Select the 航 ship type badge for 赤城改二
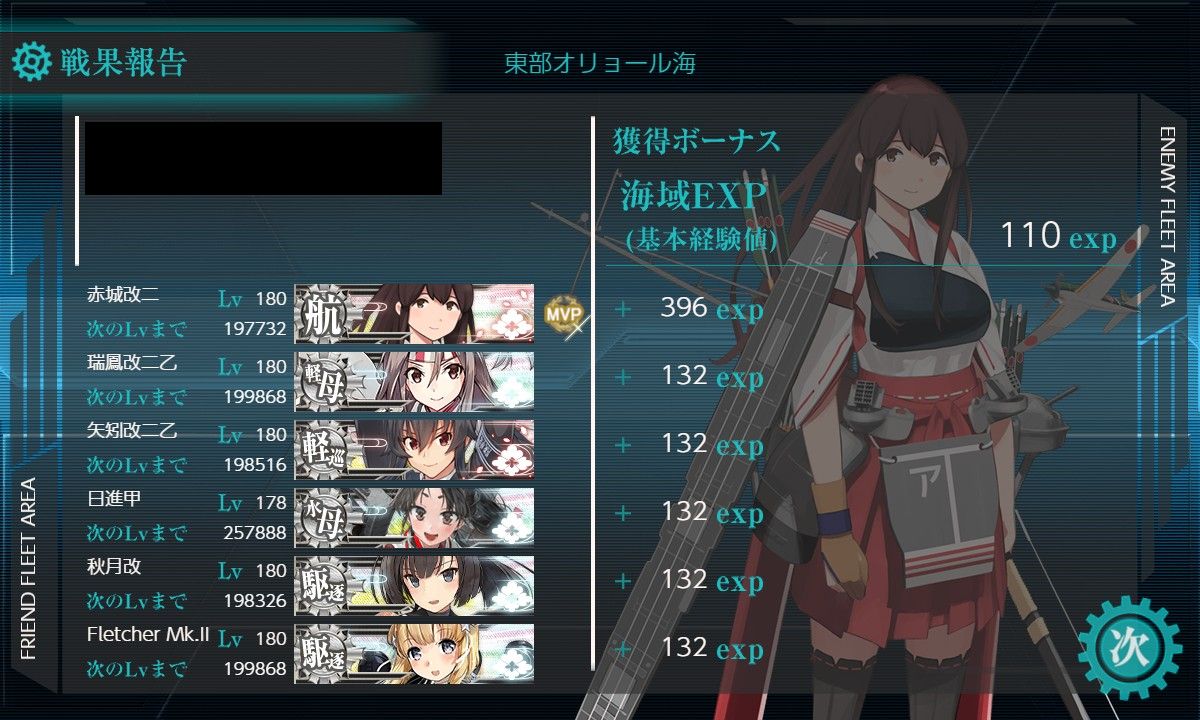 point(322,314)
